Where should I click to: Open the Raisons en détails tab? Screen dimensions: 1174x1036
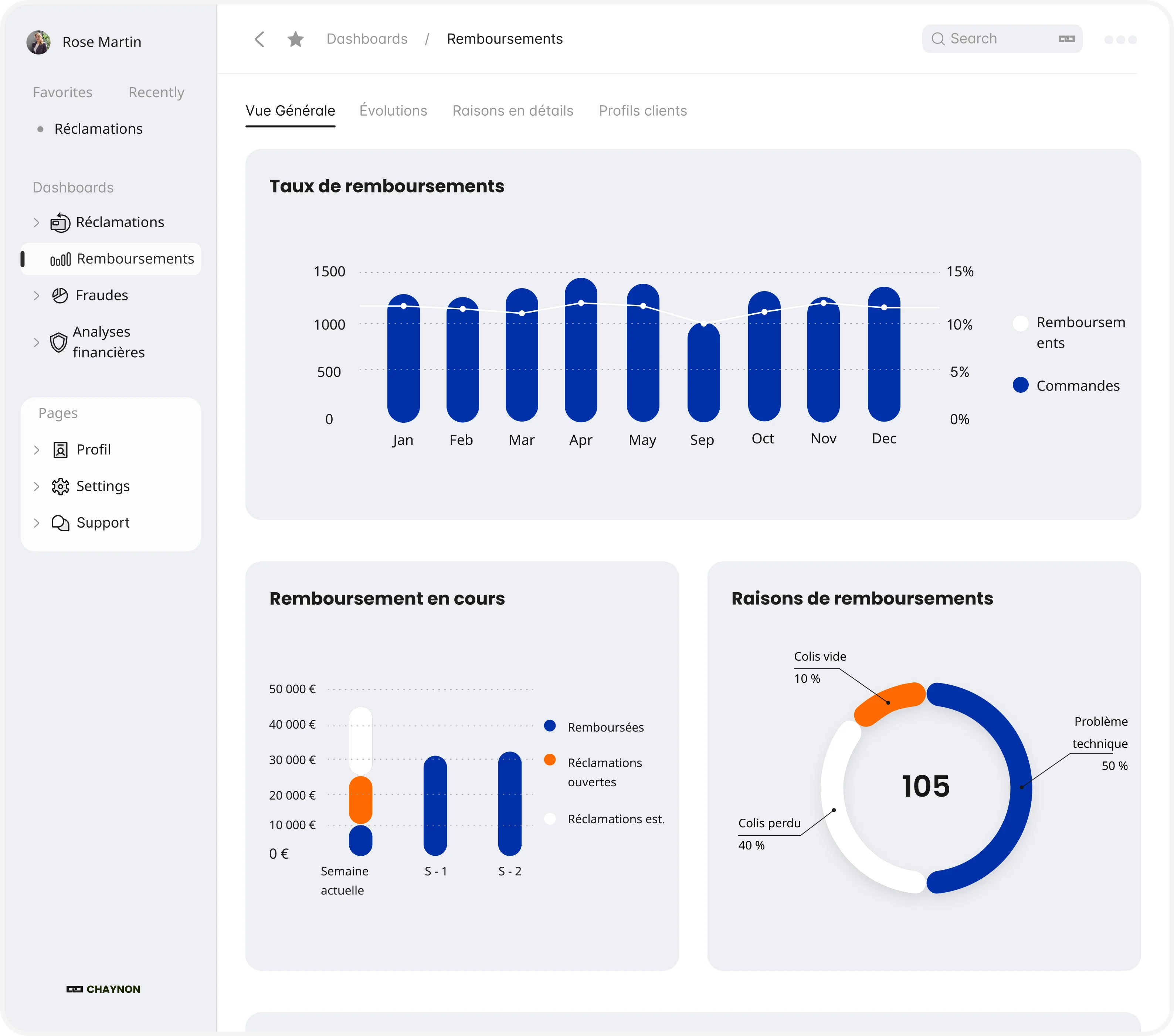click(512, 111)
